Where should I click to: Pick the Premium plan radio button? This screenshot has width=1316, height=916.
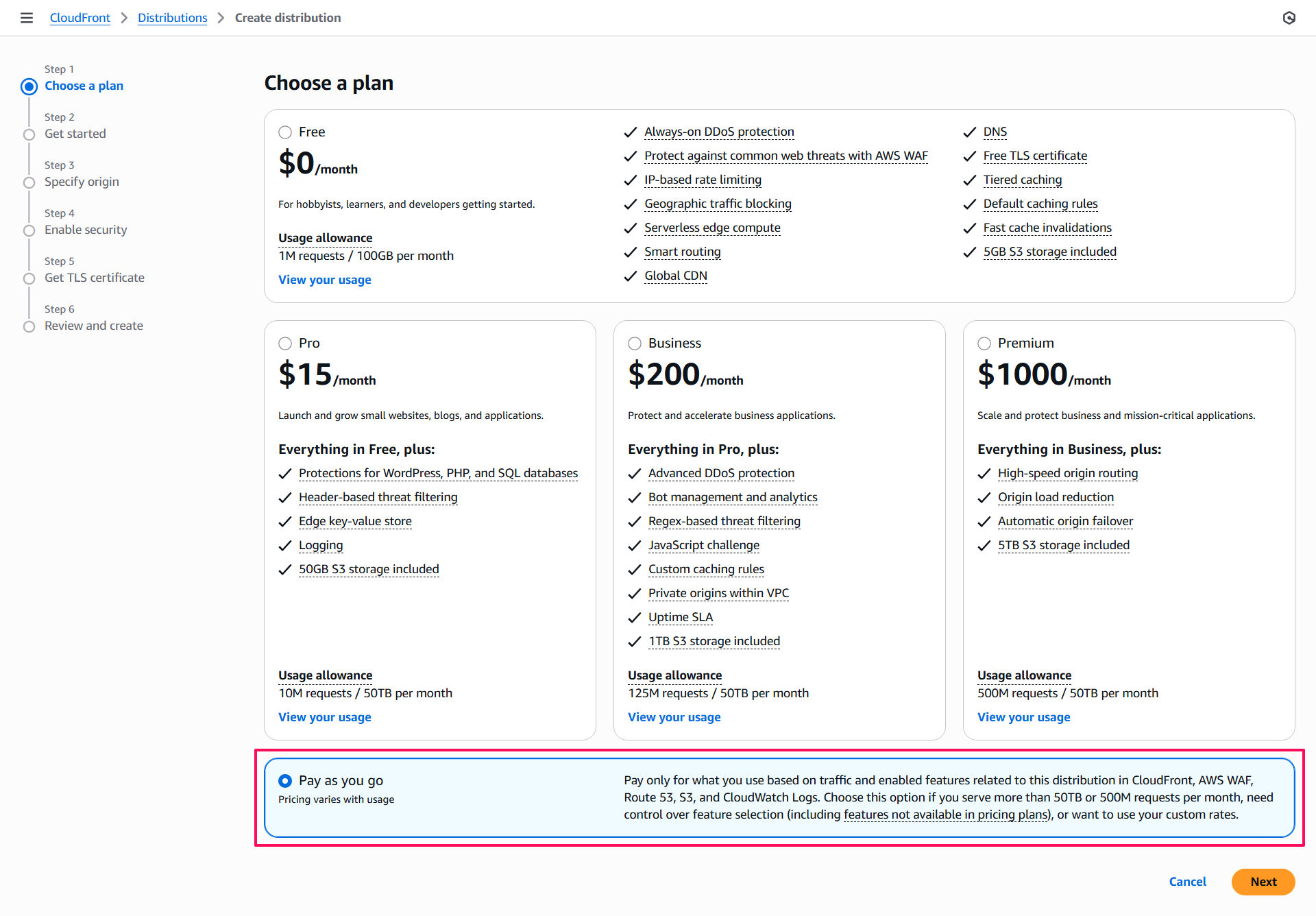point(984,343)
